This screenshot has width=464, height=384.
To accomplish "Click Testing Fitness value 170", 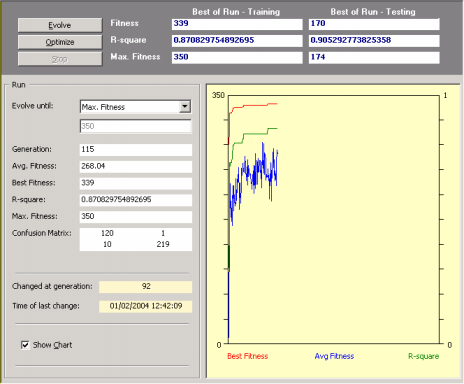I will (x=374, y=24).
